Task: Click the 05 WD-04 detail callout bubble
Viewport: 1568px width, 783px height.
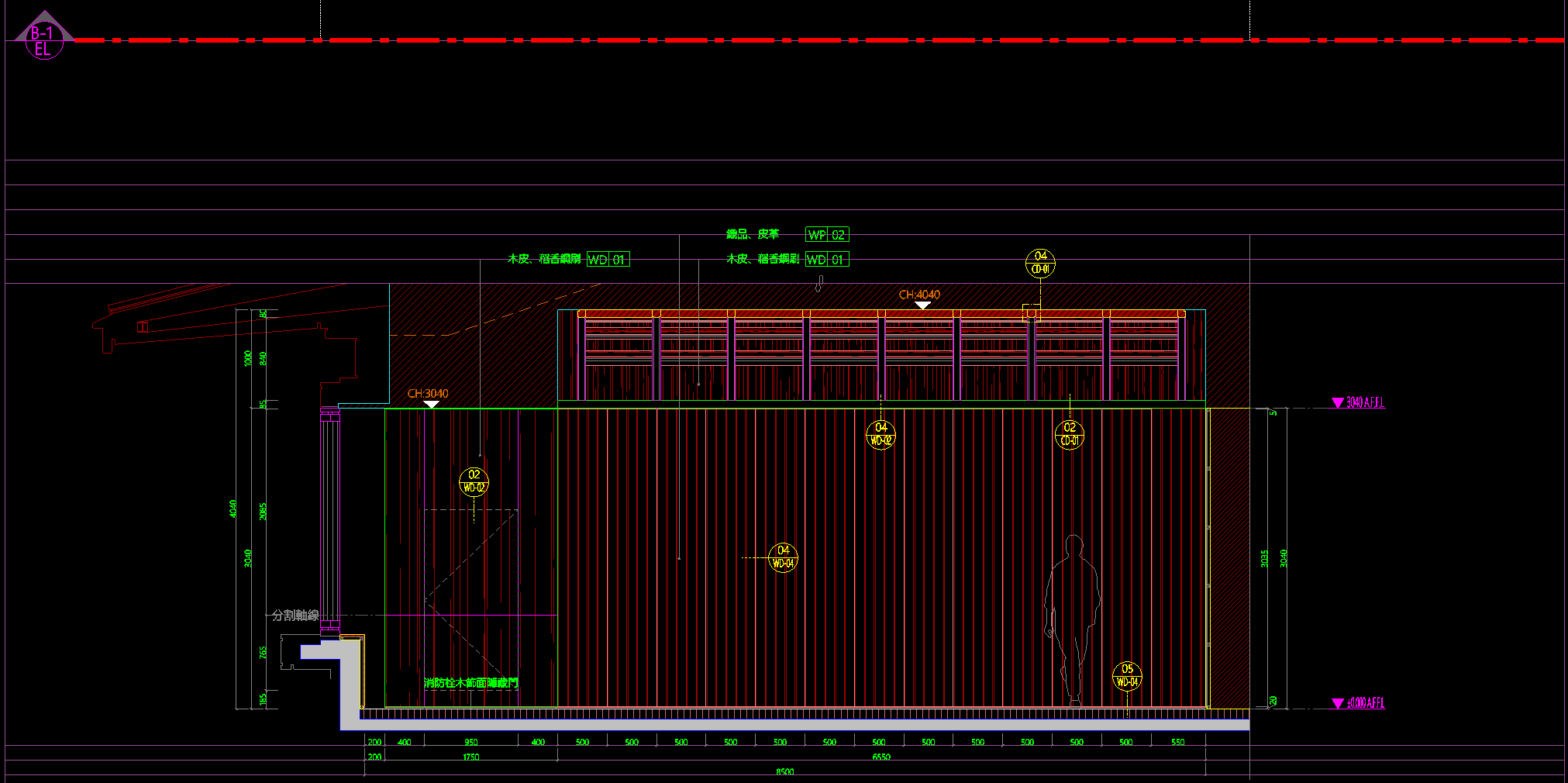Action: pyautogui.click(x=1127, y=676)
